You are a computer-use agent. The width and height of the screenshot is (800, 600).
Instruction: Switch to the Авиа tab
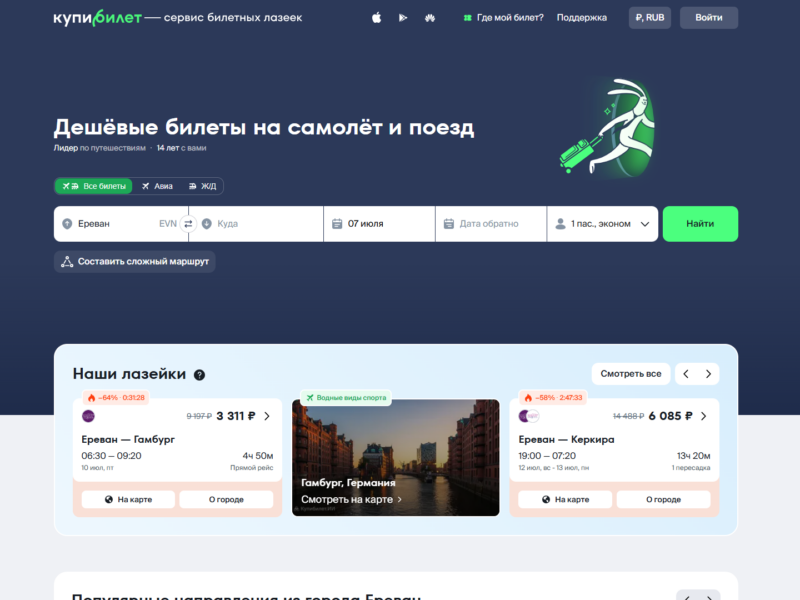(x=157, y=186)
